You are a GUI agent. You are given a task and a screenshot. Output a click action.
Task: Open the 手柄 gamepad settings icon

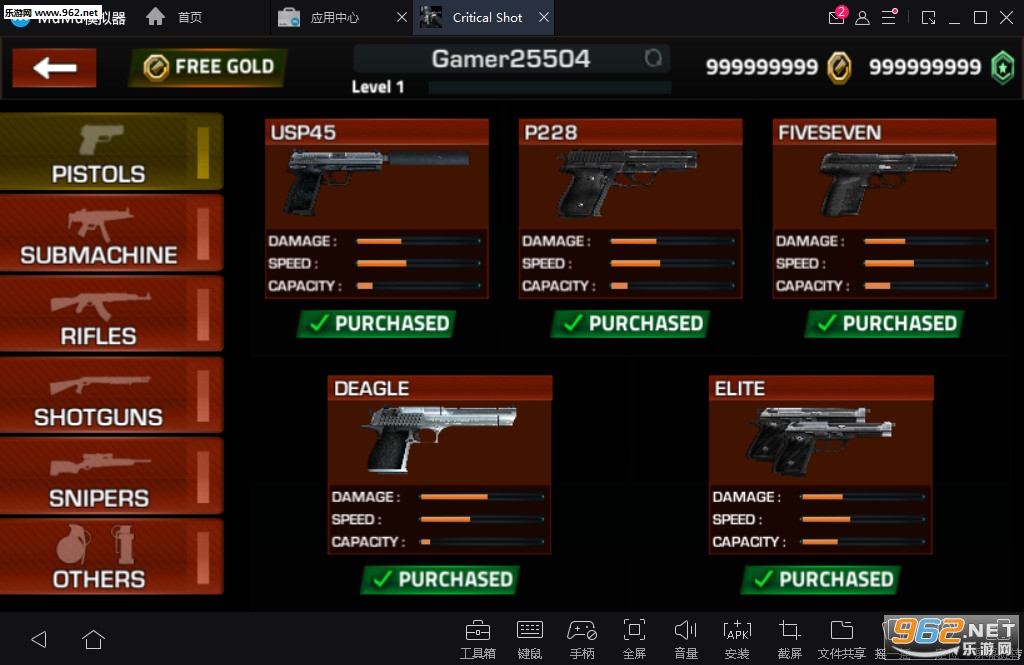582,640
